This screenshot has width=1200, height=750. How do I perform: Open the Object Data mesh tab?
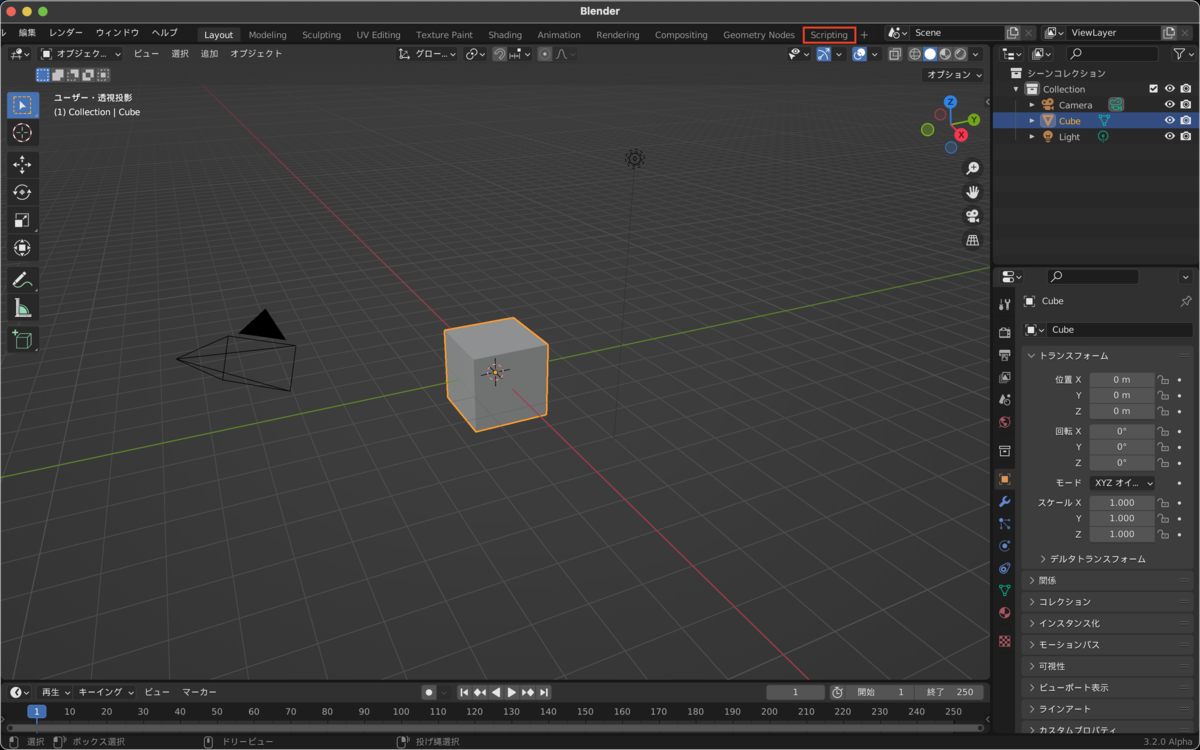click(x=1005, y=590)
